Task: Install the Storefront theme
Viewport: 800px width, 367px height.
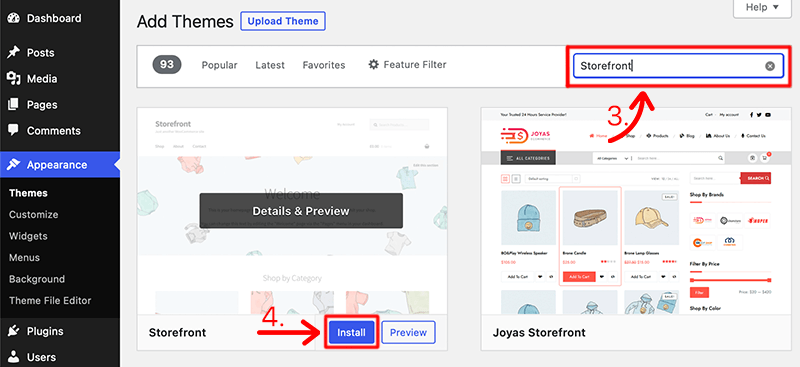Action: coord(352,333)
